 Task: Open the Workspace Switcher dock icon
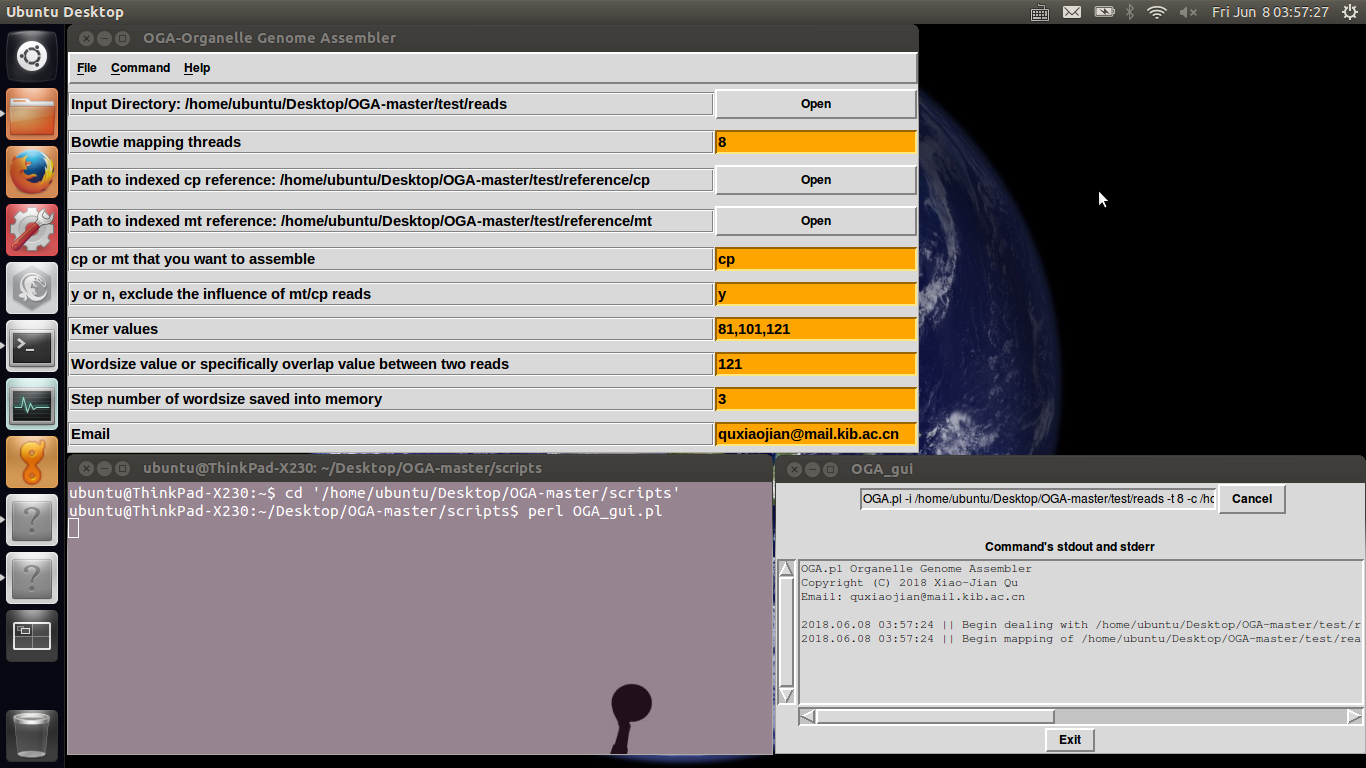[32, 636]
